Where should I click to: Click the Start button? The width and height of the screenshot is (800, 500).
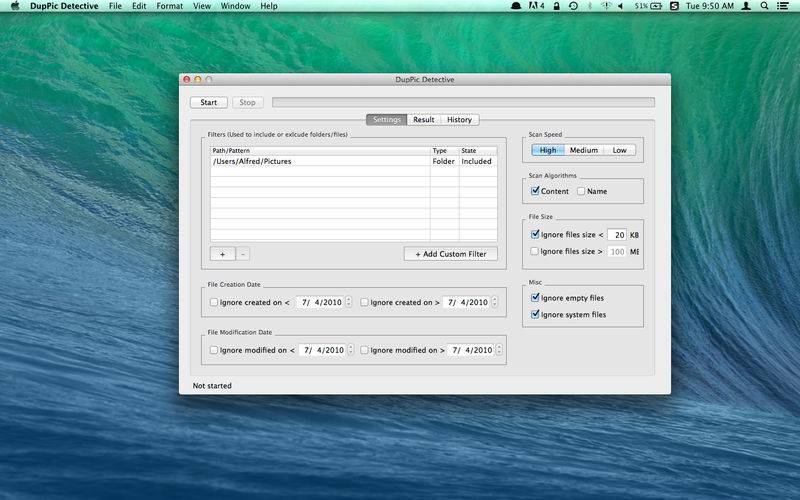click(209, 103)
